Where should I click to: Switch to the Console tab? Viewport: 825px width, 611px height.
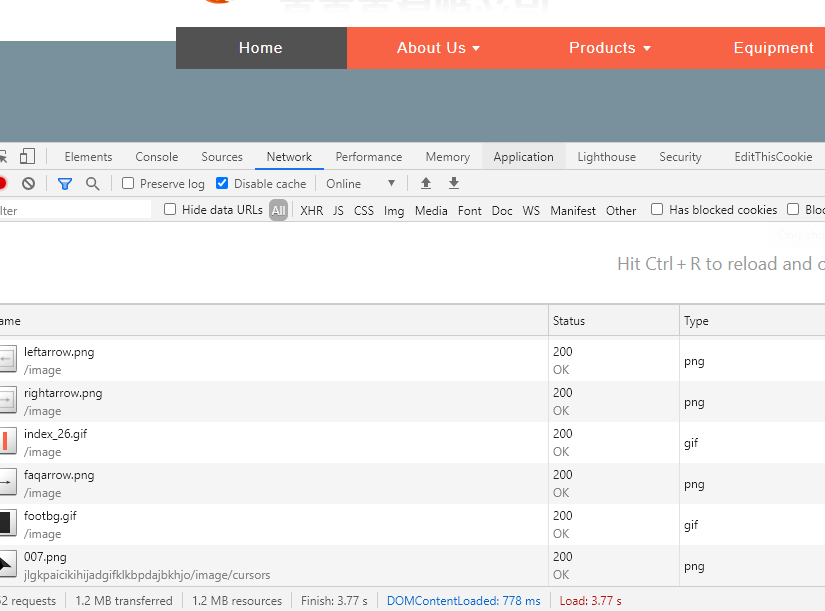[x=157, y=157]
